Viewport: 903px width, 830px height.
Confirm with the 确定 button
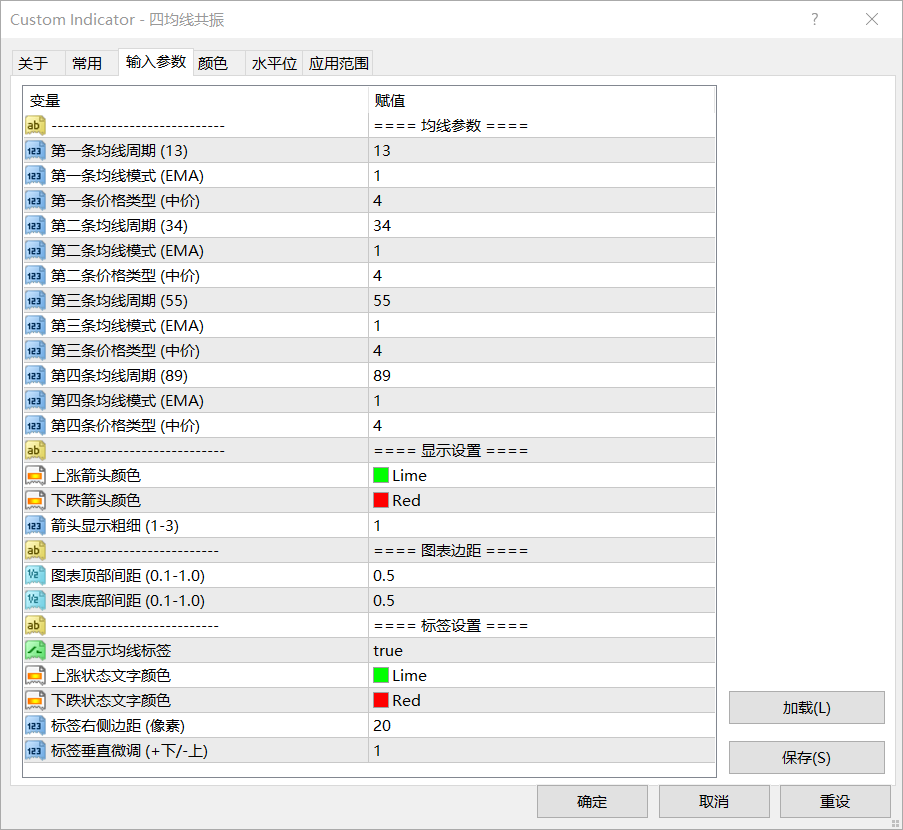point(592,801)
